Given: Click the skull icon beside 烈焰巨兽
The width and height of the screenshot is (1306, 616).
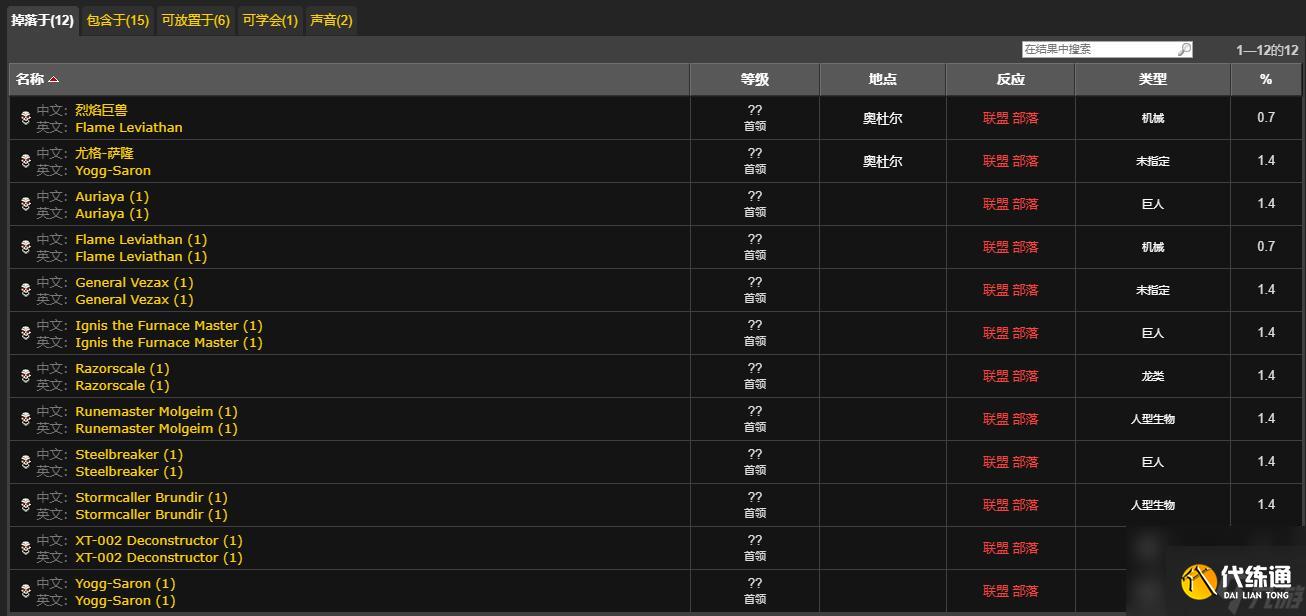Looking at the screenshot, I should (x=26, y=118).
